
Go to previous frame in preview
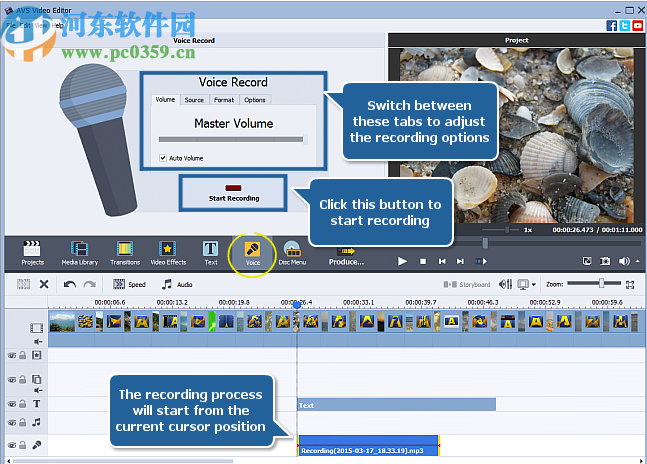(442, 261)
